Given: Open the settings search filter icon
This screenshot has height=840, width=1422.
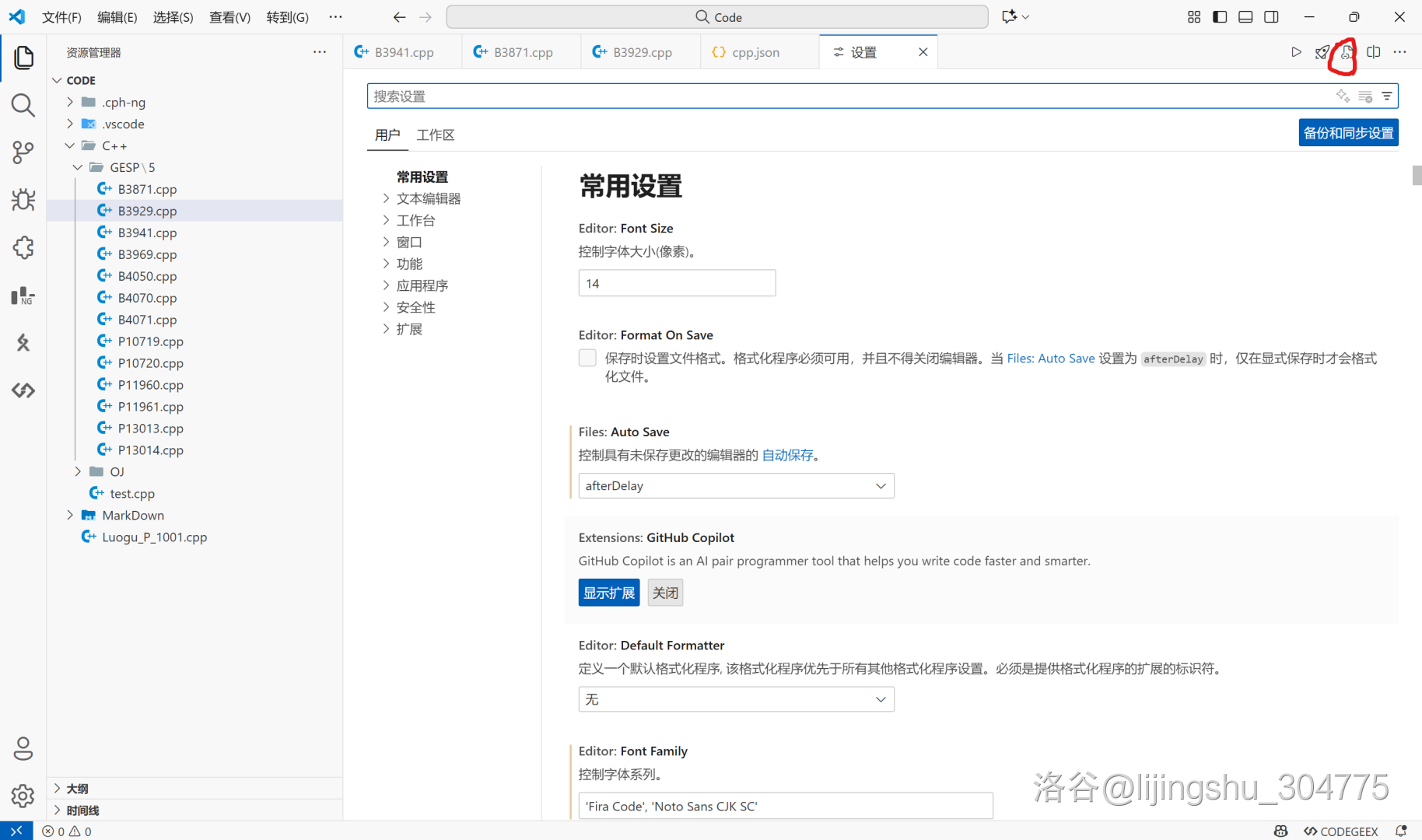Looking at the screenshot, I should tap(1387, 96).
